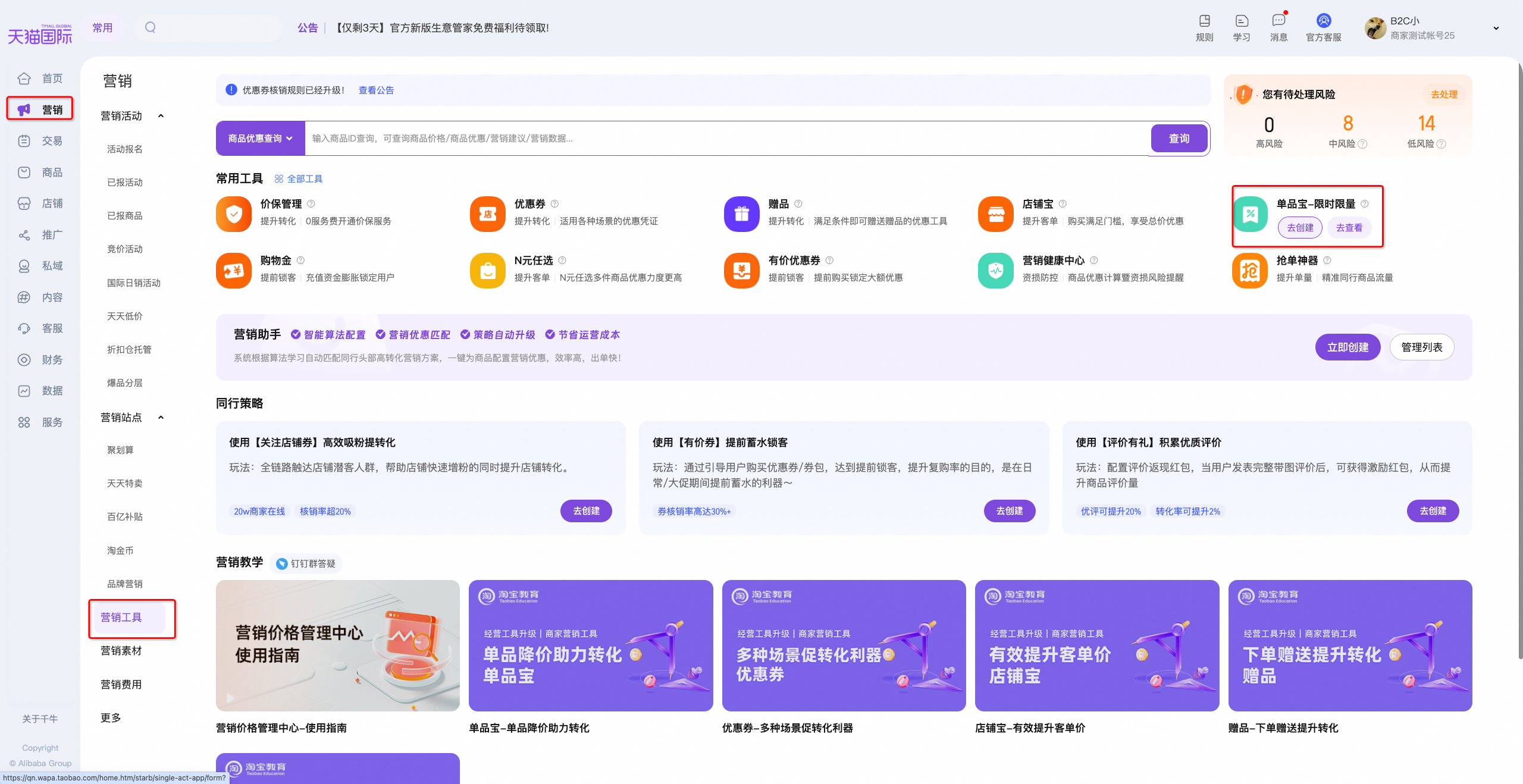Click help icon next to 低风险
This screenshot has width=1523, height=784.
point(1441,144)
